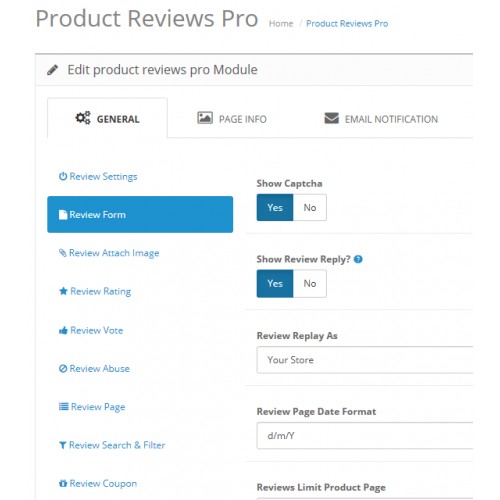This screenshot has height=500, width=500.
Task: Switch to the Email Notification tab
Action: click(x=381, y=119)
